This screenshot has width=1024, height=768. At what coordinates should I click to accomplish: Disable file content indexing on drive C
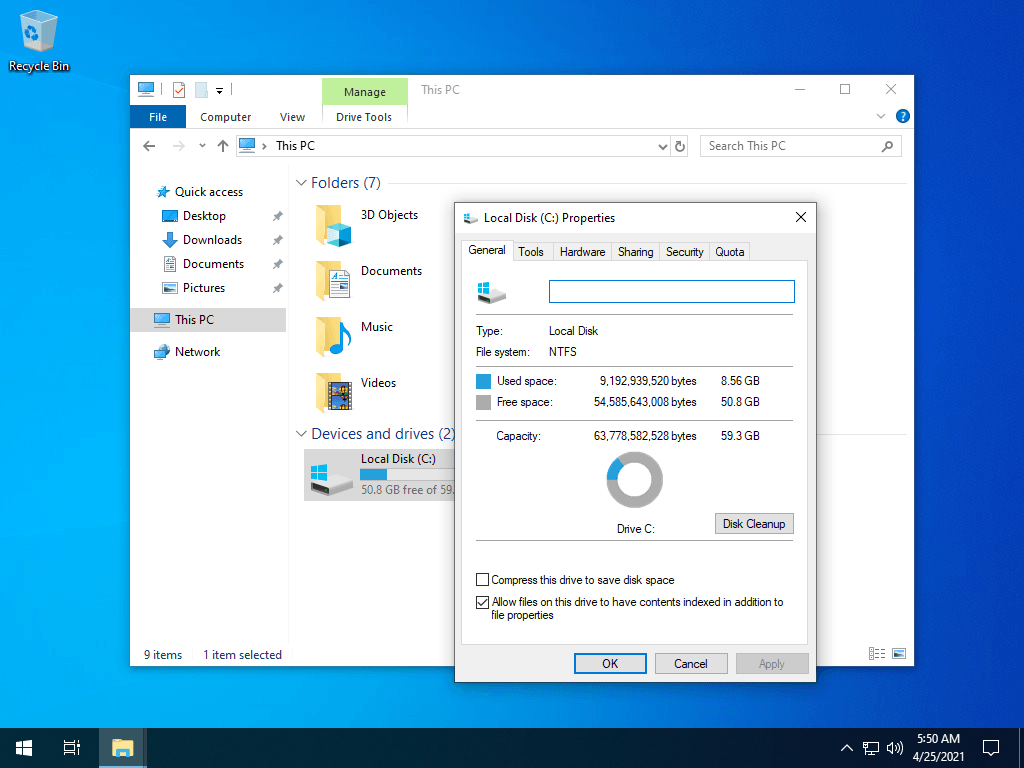483,602
